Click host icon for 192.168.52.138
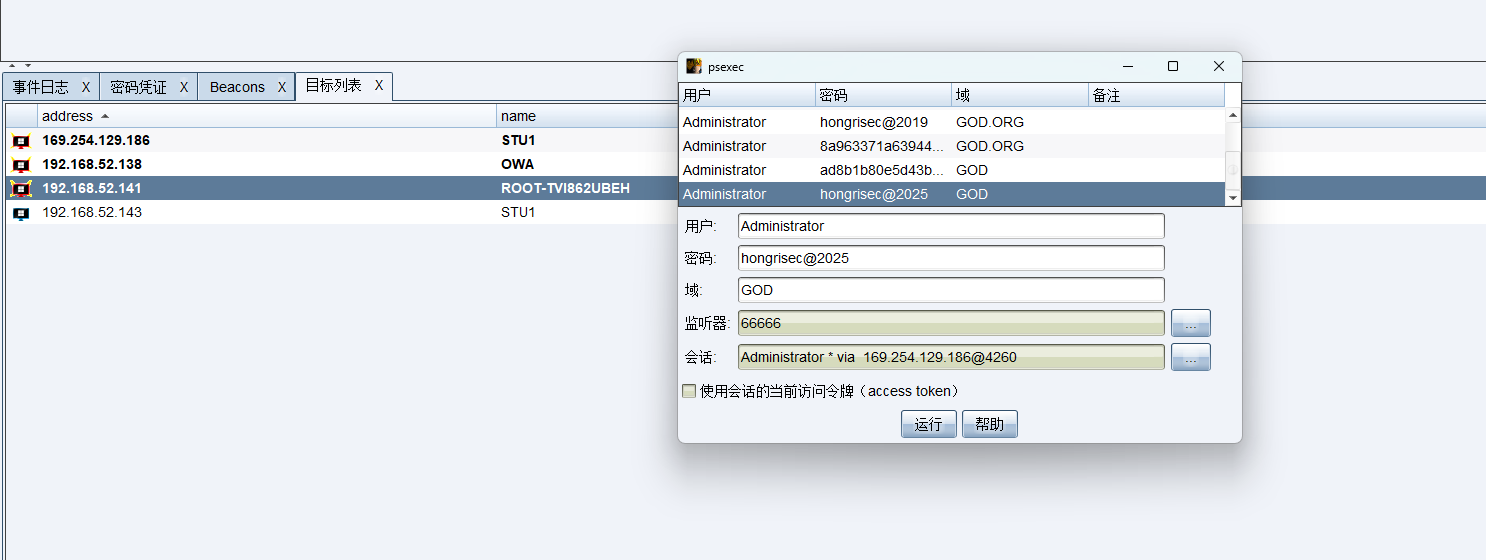 tap(21, 165)
